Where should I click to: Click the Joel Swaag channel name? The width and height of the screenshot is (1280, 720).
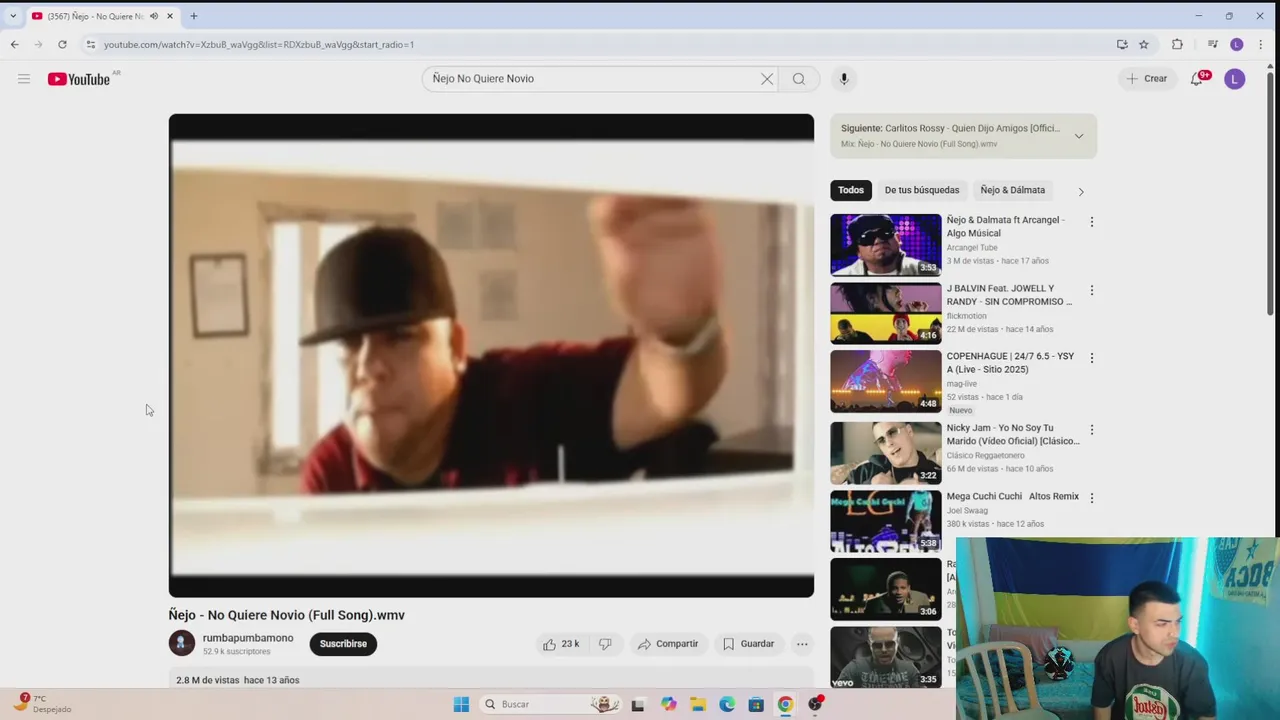point(967,510)
